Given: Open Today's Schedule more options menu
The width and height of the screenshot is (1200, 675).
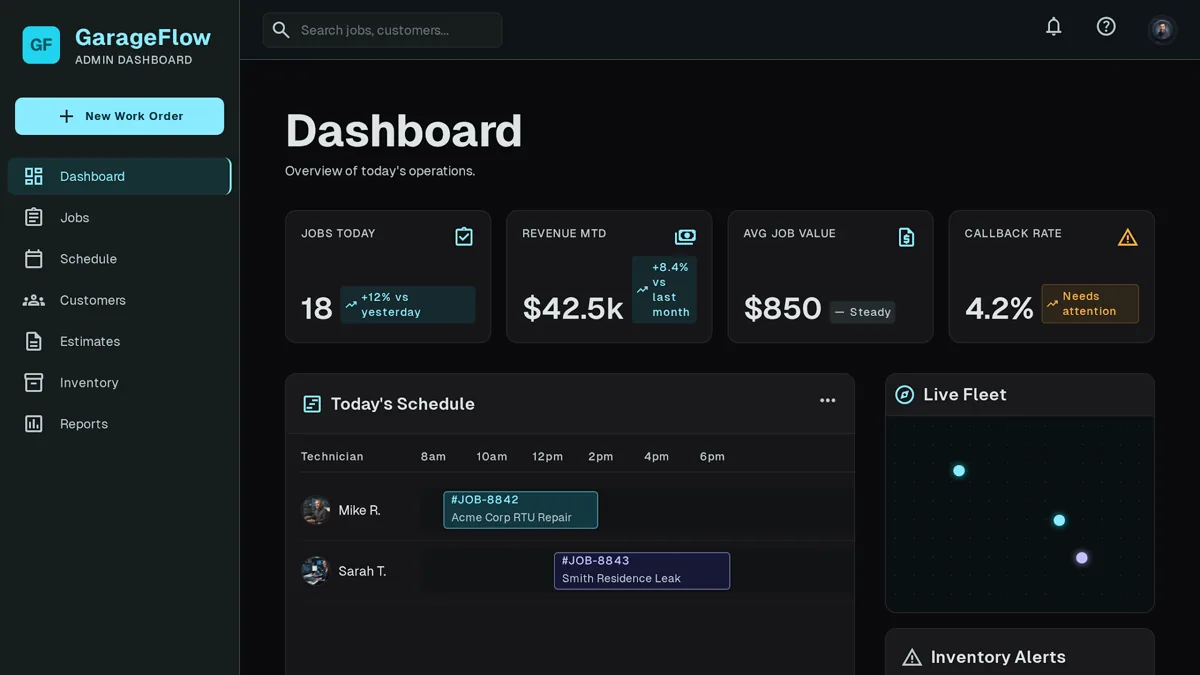Looking at the screenshot, I should point(828,401).
